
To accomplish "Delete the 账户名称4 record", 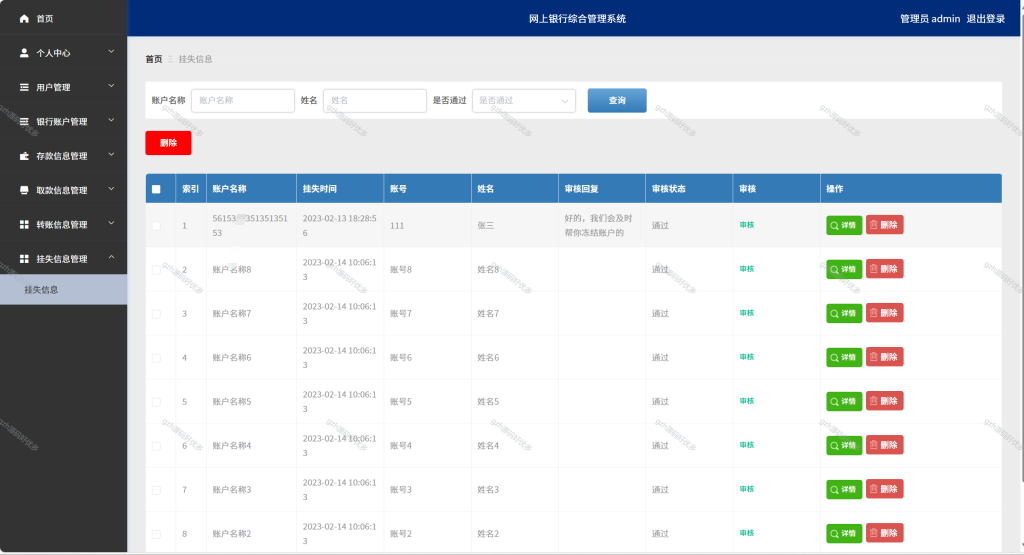I will pyautogui.click(x=884, y=445).
